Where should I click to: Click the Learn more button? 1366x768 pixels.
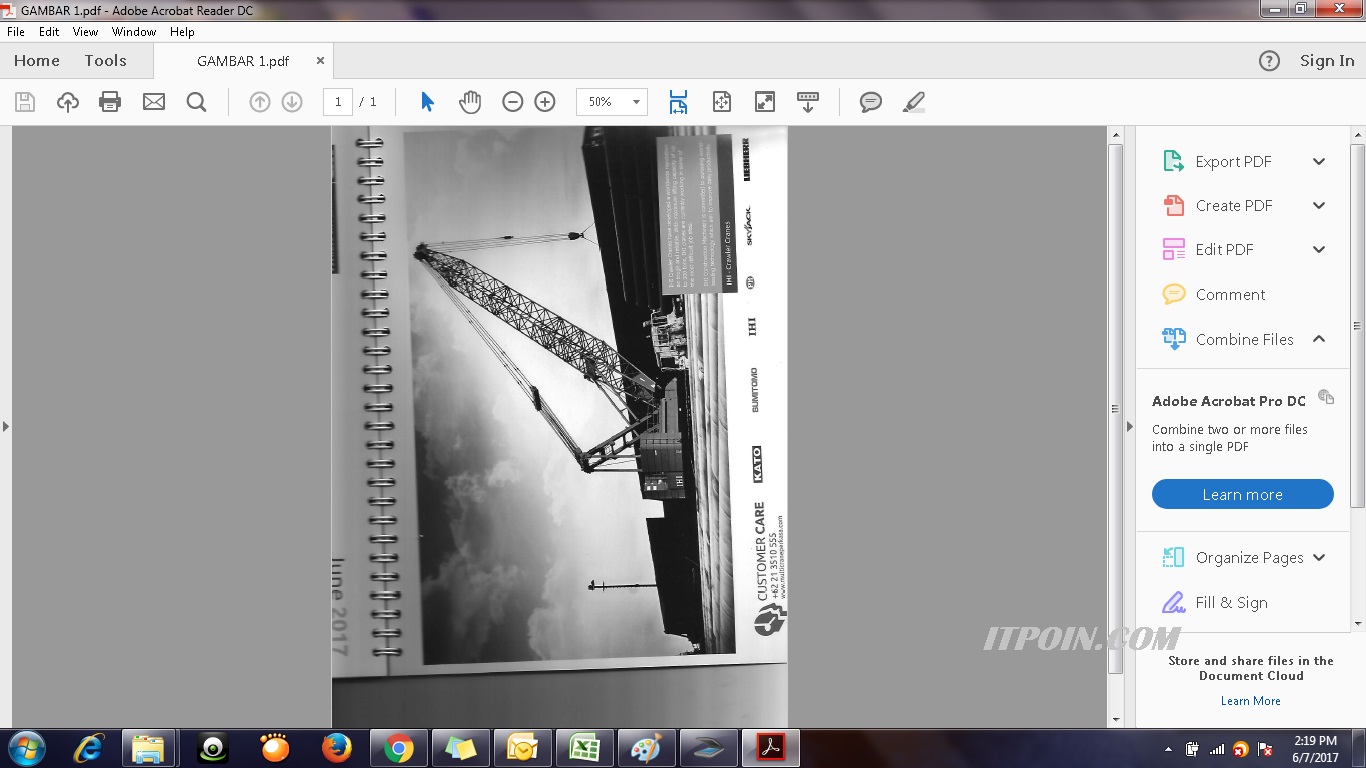click(1242, 494)
